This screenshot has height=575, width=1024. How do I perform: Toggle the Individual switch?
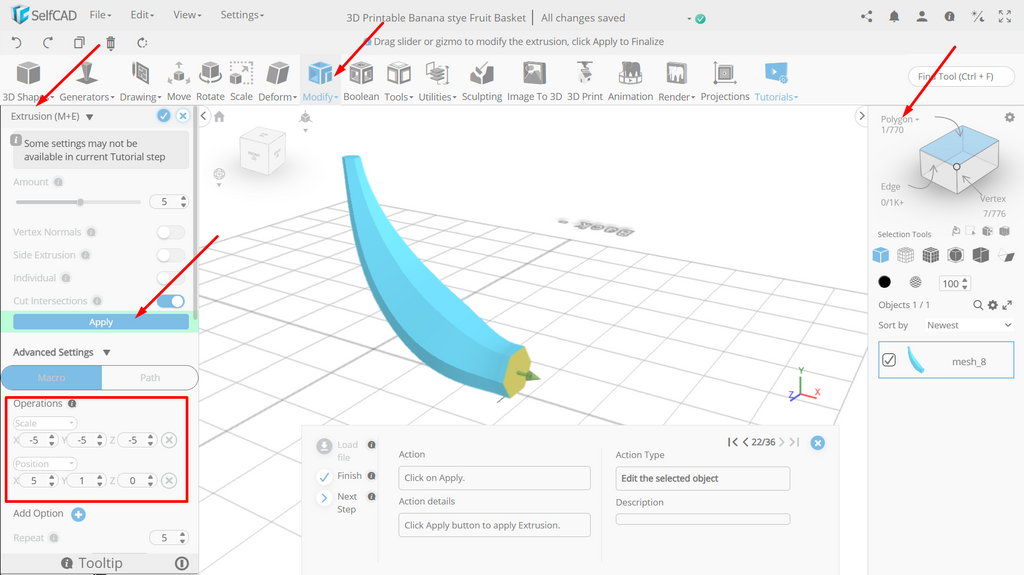pos(170,278)
